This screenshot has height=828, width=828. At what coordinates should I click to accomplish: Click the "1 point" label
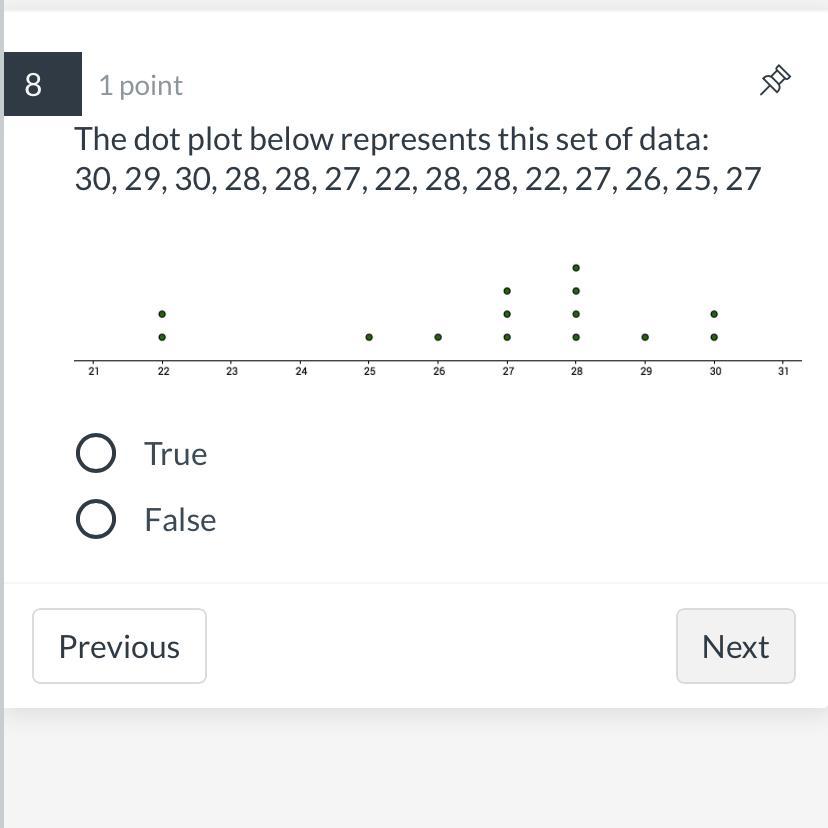(x=141, y=85)
